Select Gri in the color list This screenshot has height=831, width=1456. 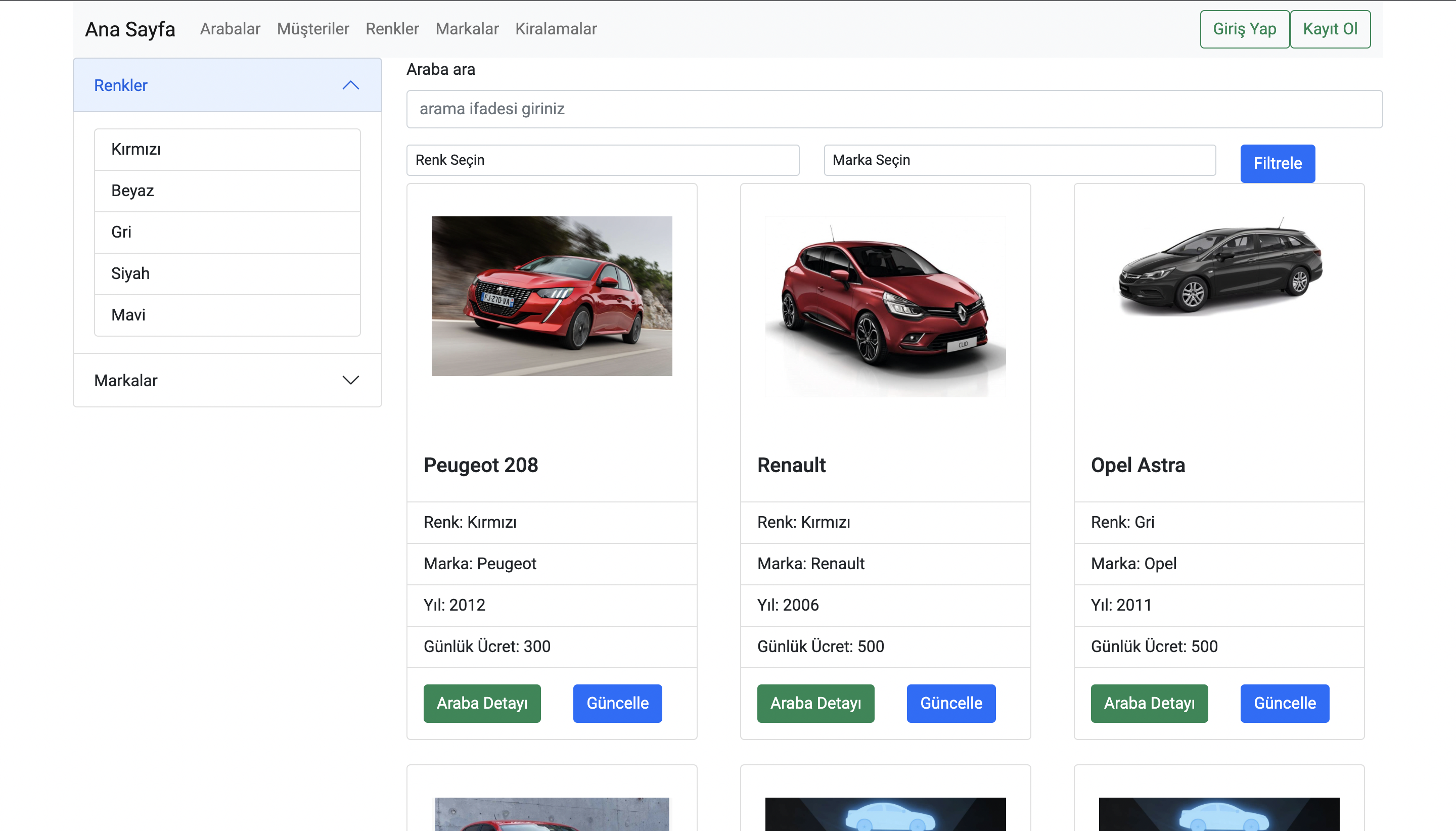pyautogui.click(x=227, y=233)
